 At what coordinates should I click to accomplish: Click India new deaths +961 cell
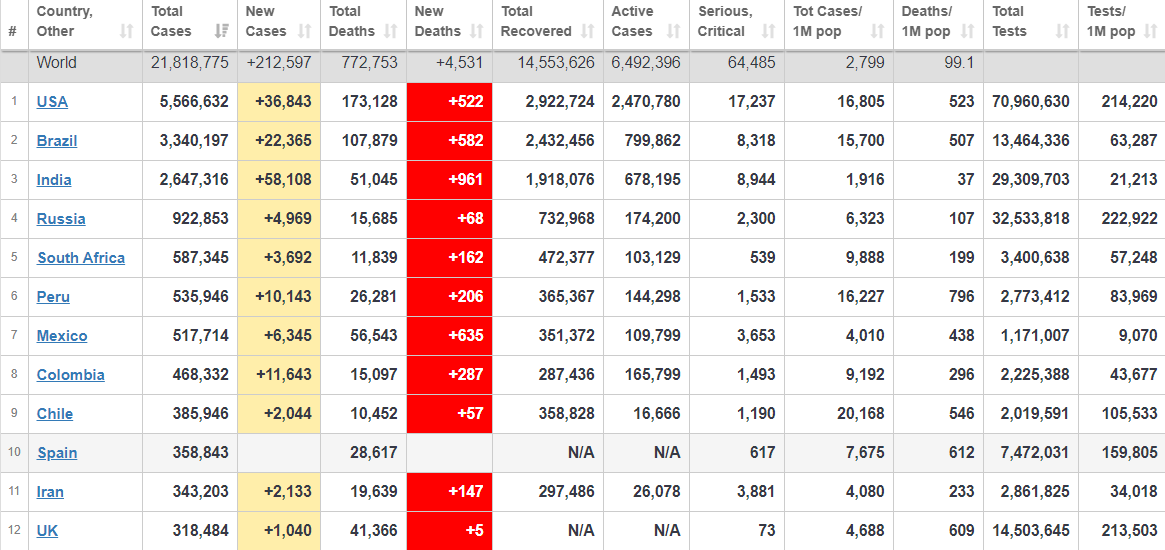[x=450, y=180]
